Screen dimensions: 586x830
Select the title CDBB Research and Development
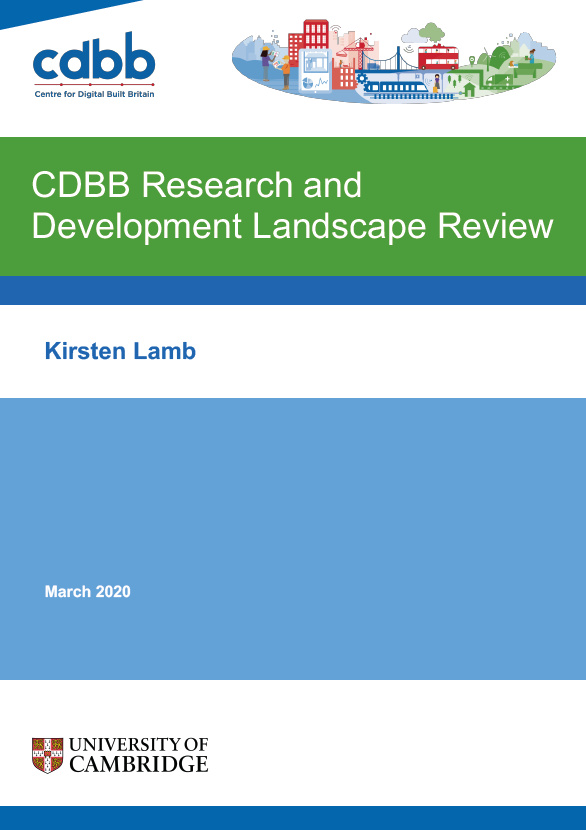coord(292,205)
